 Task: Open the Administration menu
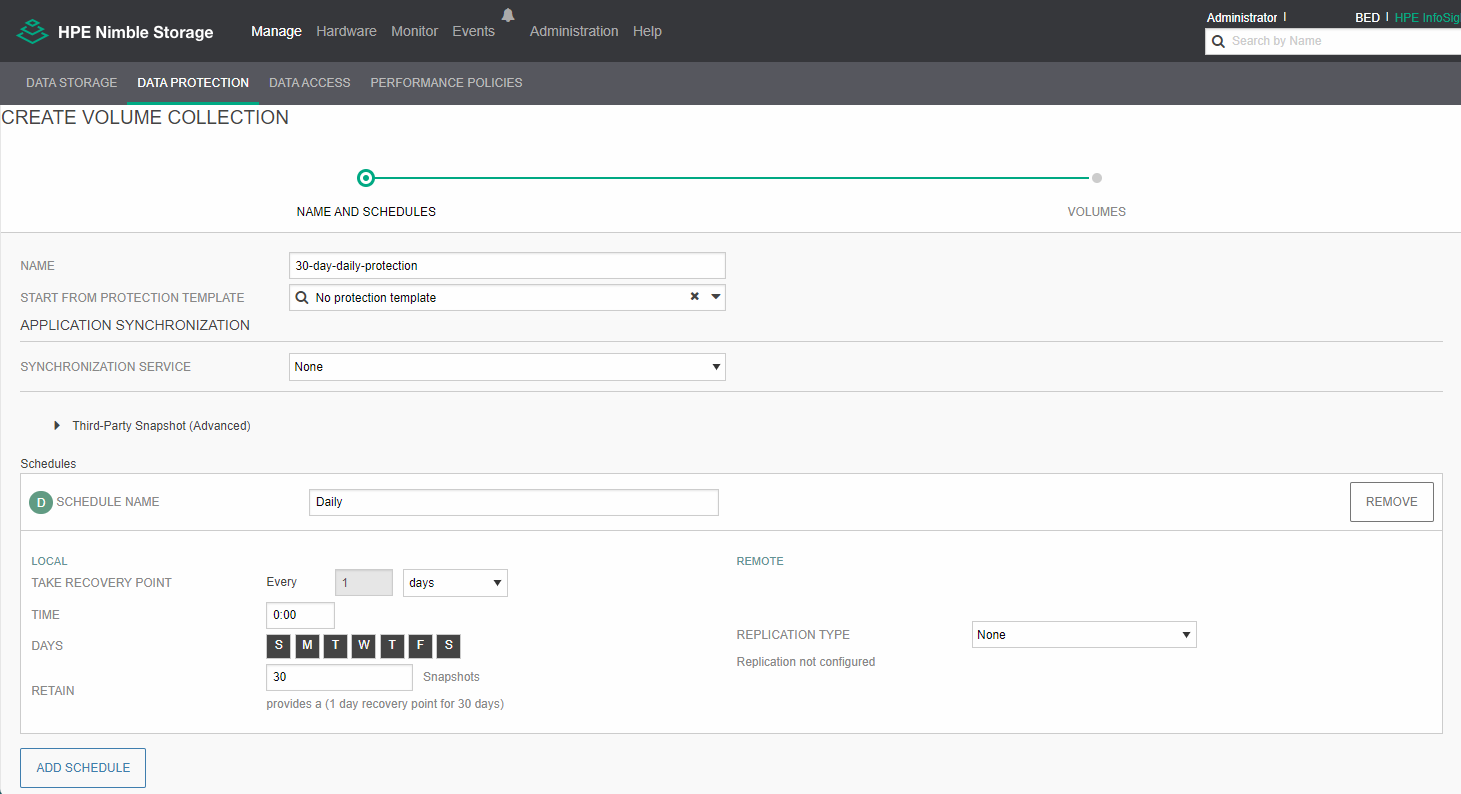[x=574, y=31]
